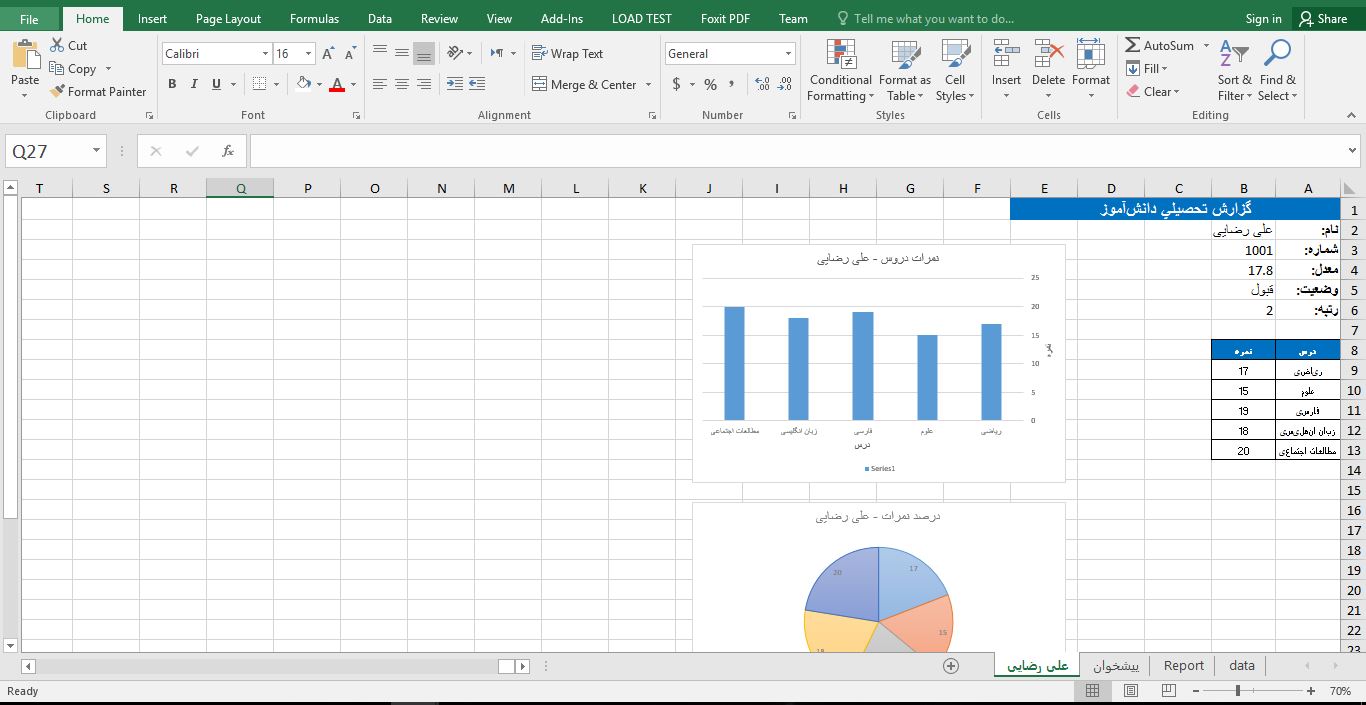Screen dimensions: 1366x705
Task: Open Sort & Filter options
Action: click(1234, 71)
